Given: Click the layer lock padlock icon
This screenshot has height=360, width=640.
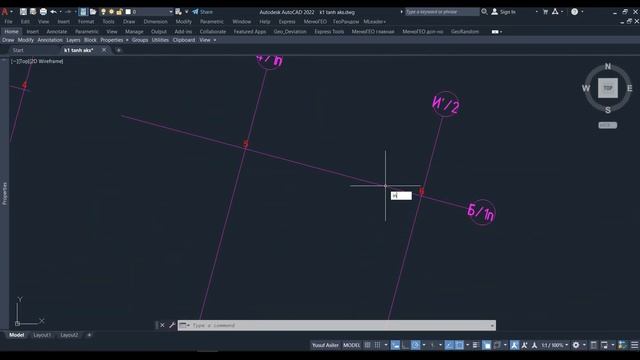Looking at the screenshot, I should [119, 12].
